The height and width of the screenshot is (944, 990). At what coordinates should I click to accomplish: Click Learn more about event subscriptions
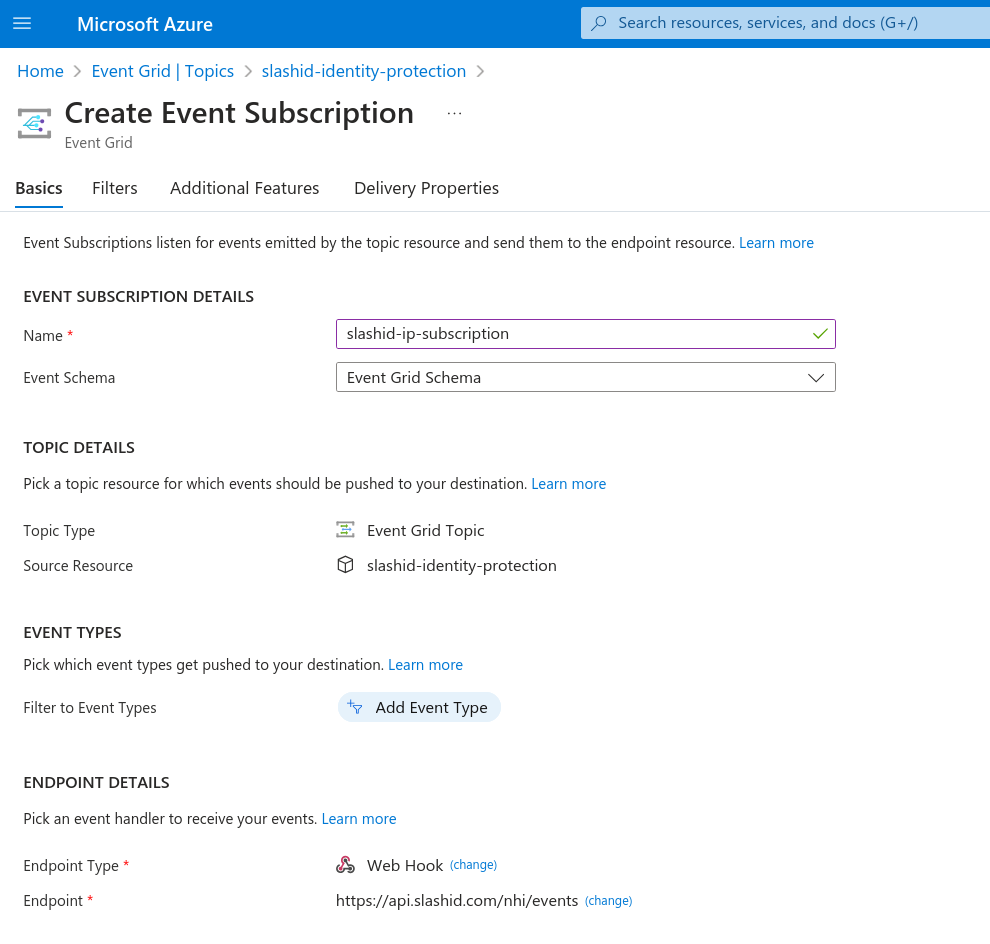(776, 242)
